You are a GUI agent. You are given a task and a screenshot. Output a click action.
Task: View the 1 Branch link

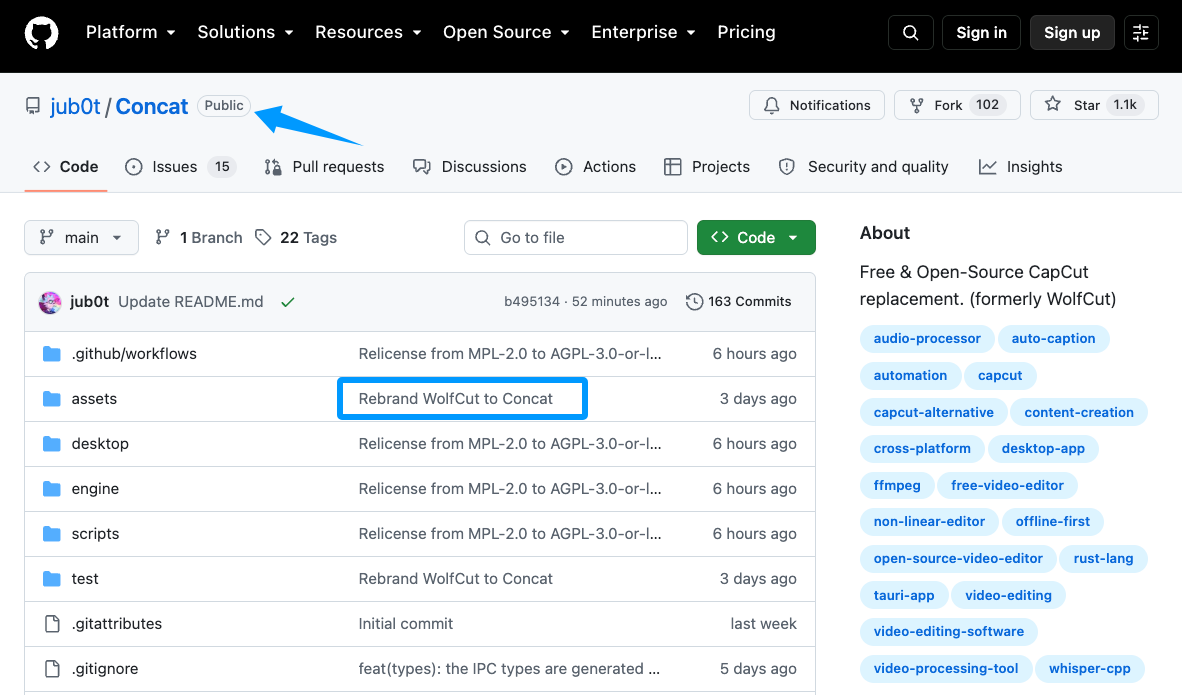tap(199, 237)
